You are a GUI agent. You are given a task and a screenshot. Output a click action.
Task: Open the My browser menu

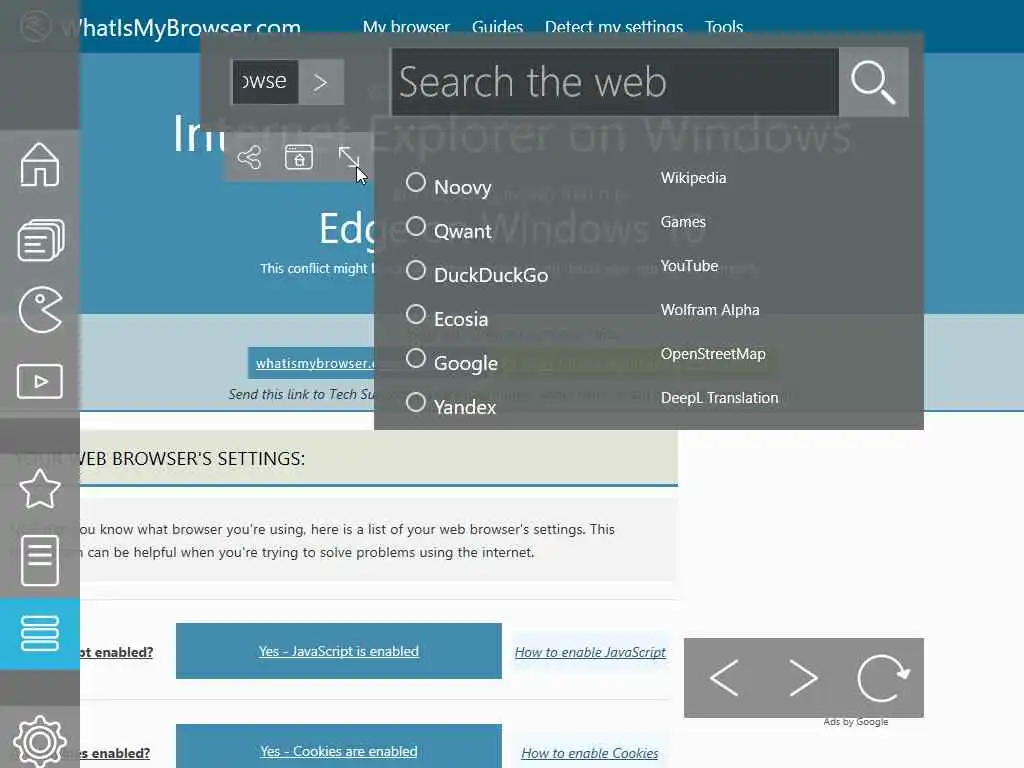[x=406, y=27]
